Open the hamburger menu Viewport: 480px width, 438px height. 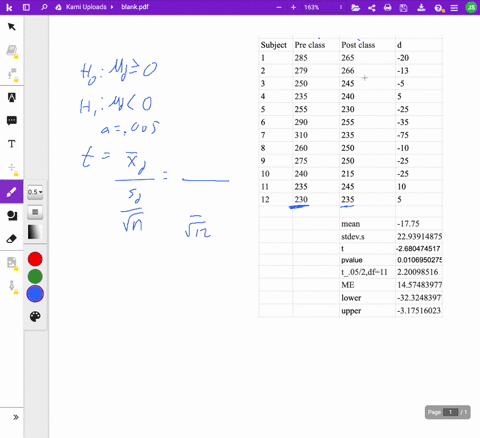(454, 7)
